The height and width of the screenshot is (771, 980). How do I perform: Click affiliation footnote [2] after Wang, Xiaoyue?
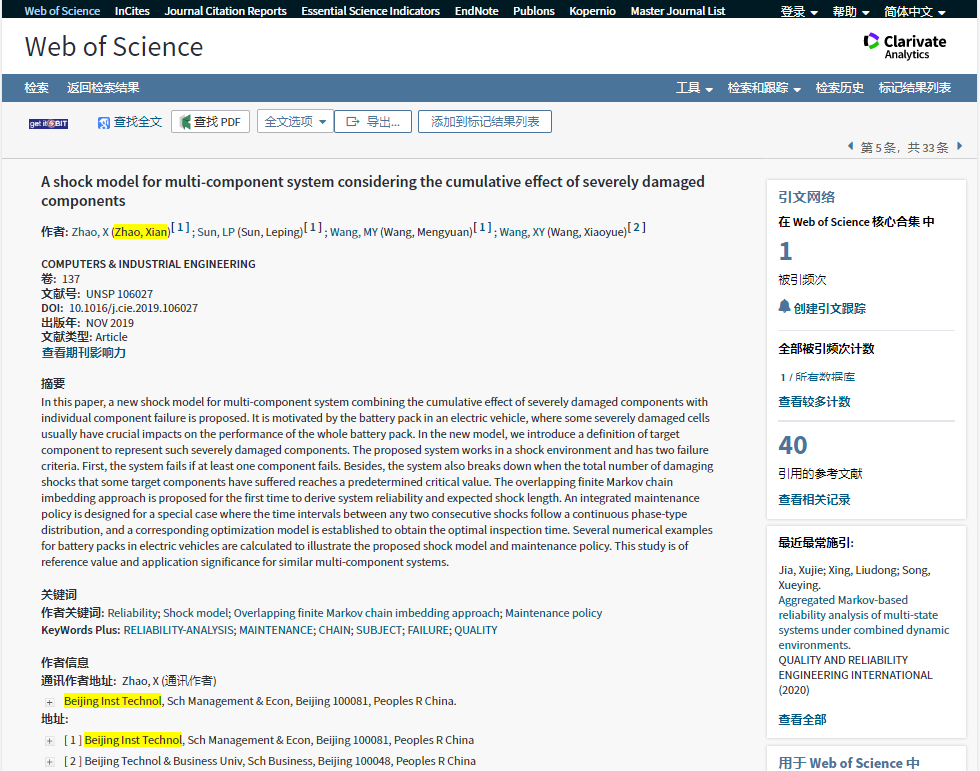pos(636,227)
